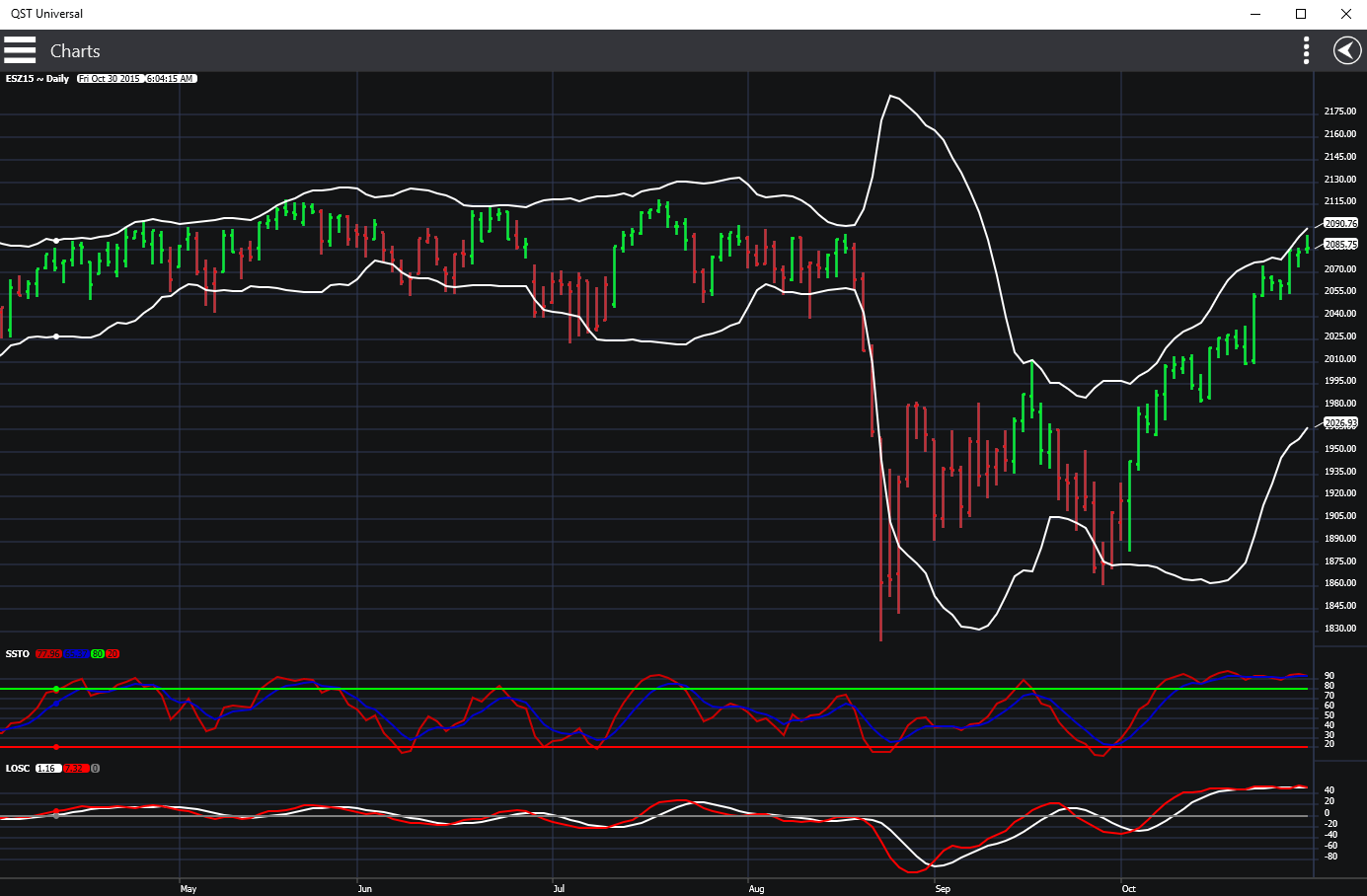The width and height of the screenshot is (1367, 896).
Task: Open the hamburger menu beside Charts
Action: (x=20, y=50)
